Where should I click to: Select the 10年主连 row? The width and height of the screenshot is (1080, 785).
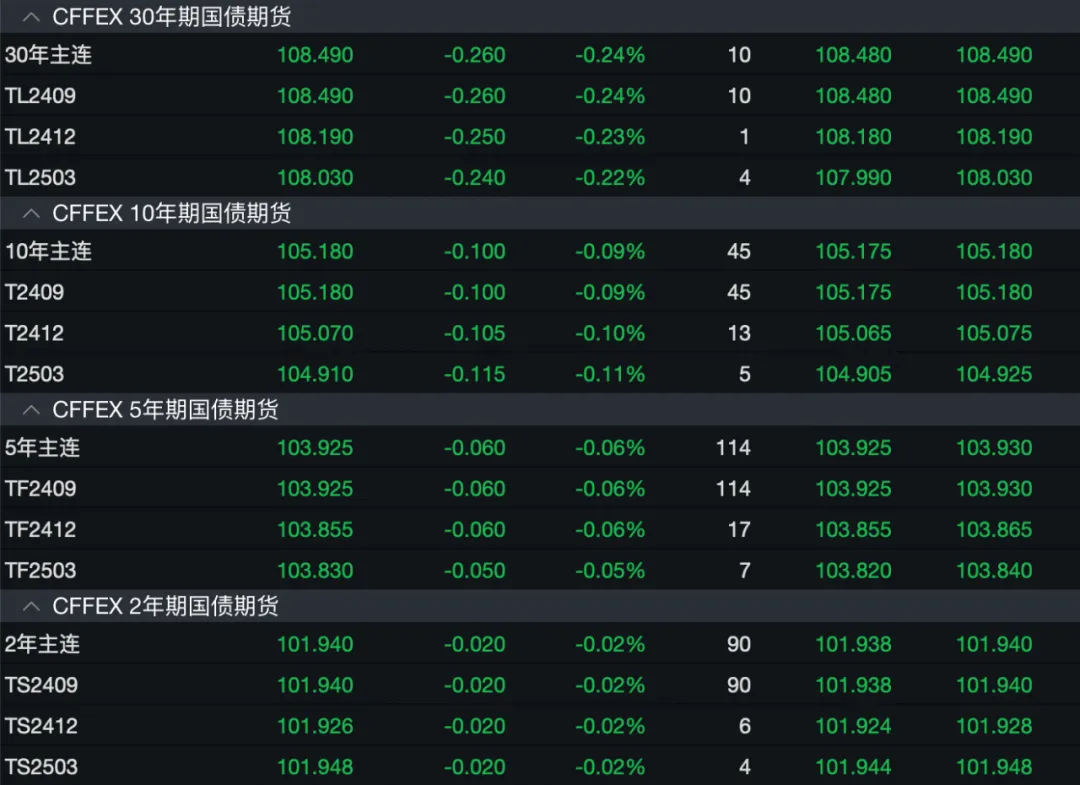[48, 251]
